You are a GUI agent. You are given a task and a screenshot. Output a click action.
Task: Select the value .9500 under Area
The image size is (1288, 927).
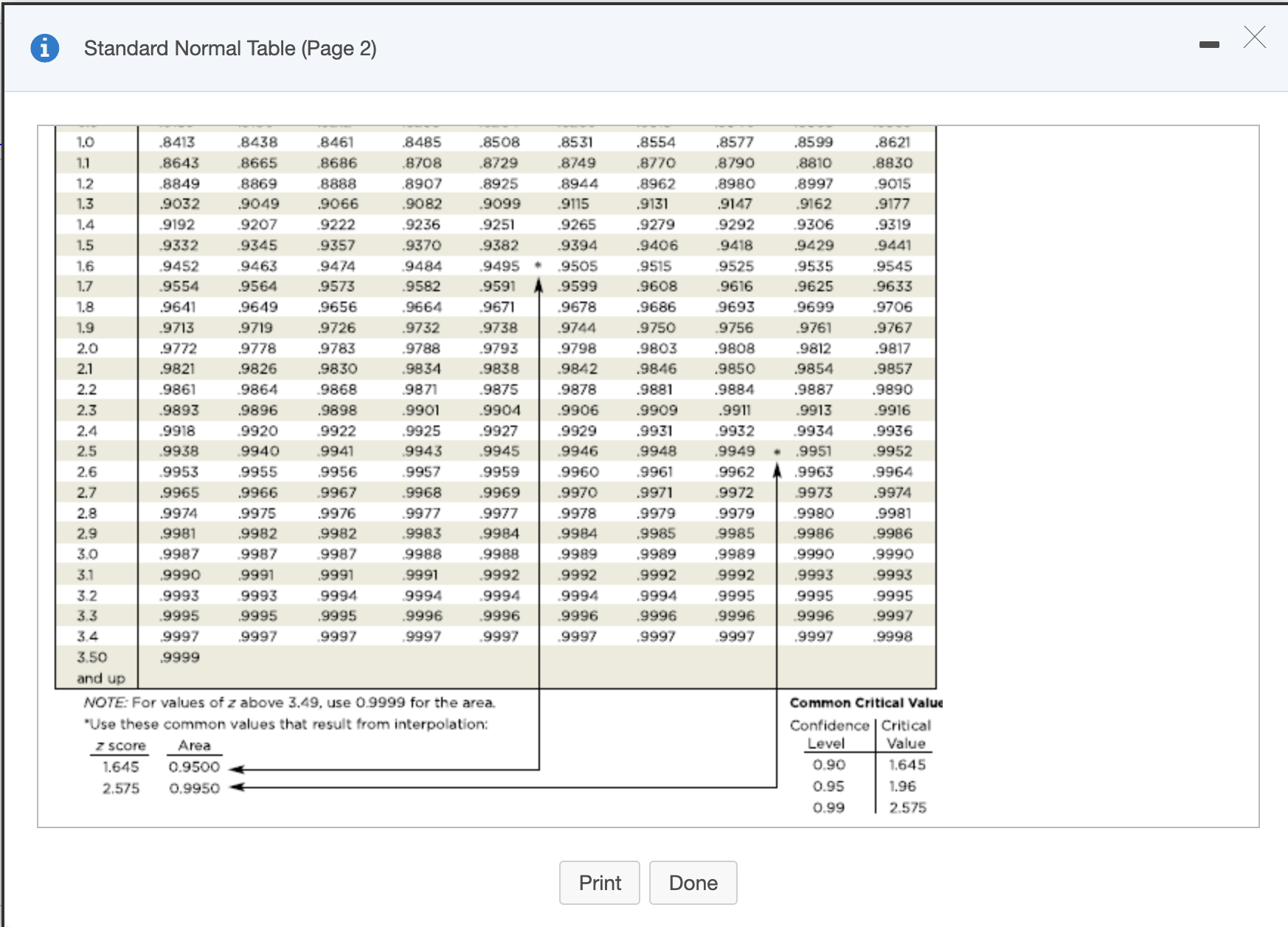[194, 767]
